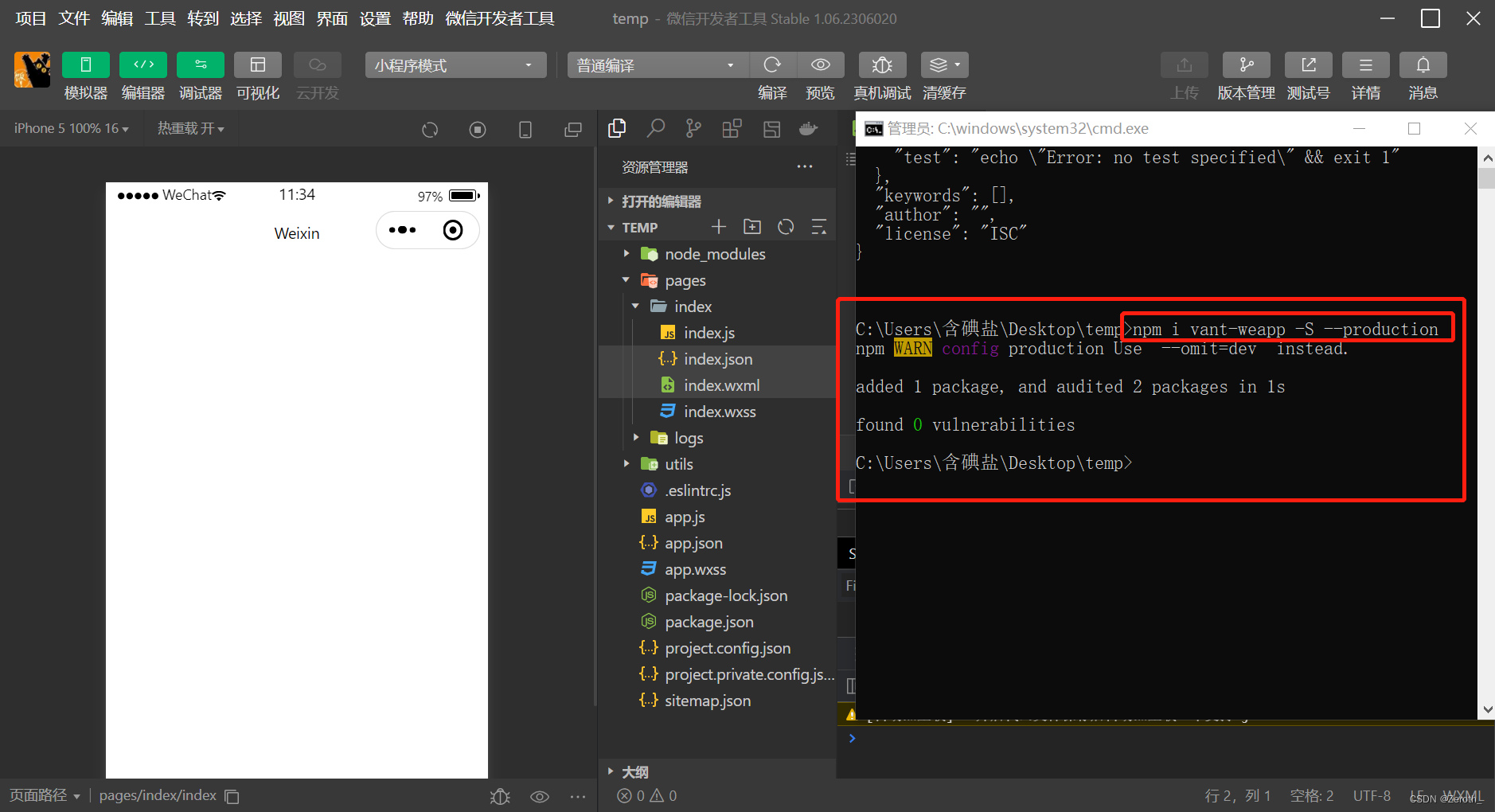Generate a preview with 预览
1495x812 pixels.
[x=821, y=76]
